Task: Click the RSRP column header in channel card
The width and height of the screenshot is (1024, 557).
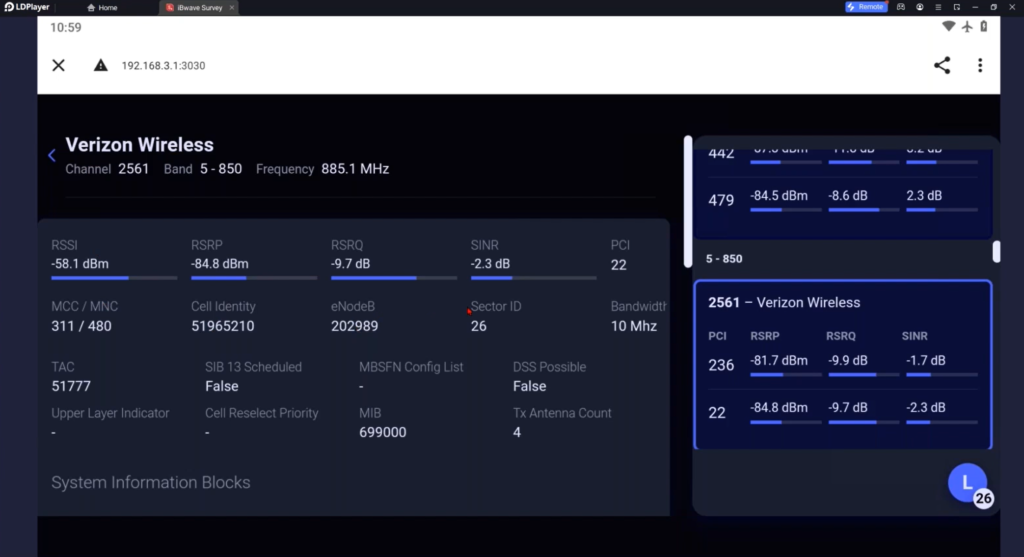Action: click(765, 336)
